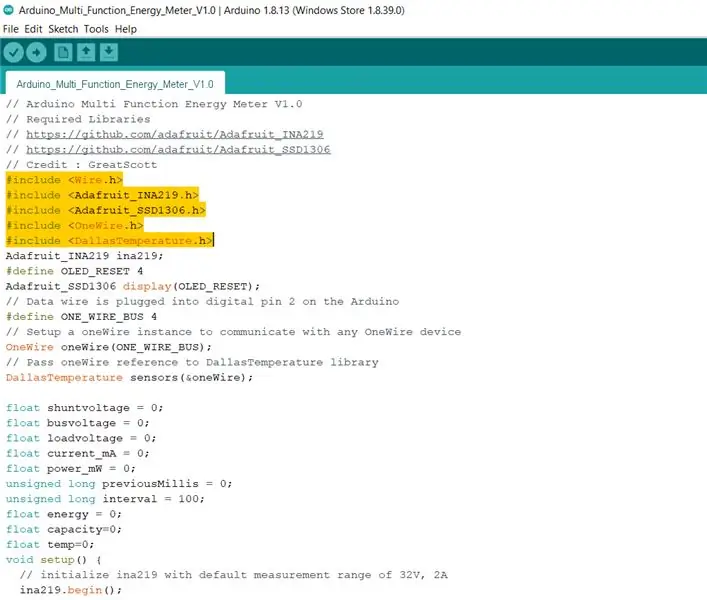Click 'float loadvoltage = 0;' line
The height and width of the screenshot is (600, 707).
[x=81, y=438]
